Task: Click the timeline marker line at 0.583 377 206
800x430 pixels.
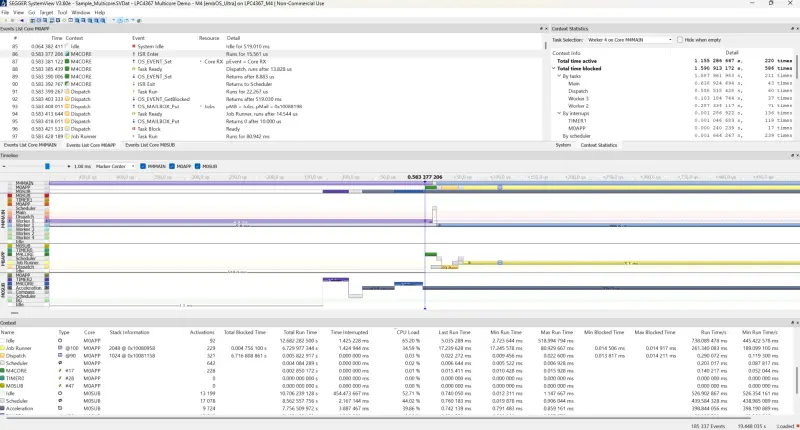Action: pos(425,245)
